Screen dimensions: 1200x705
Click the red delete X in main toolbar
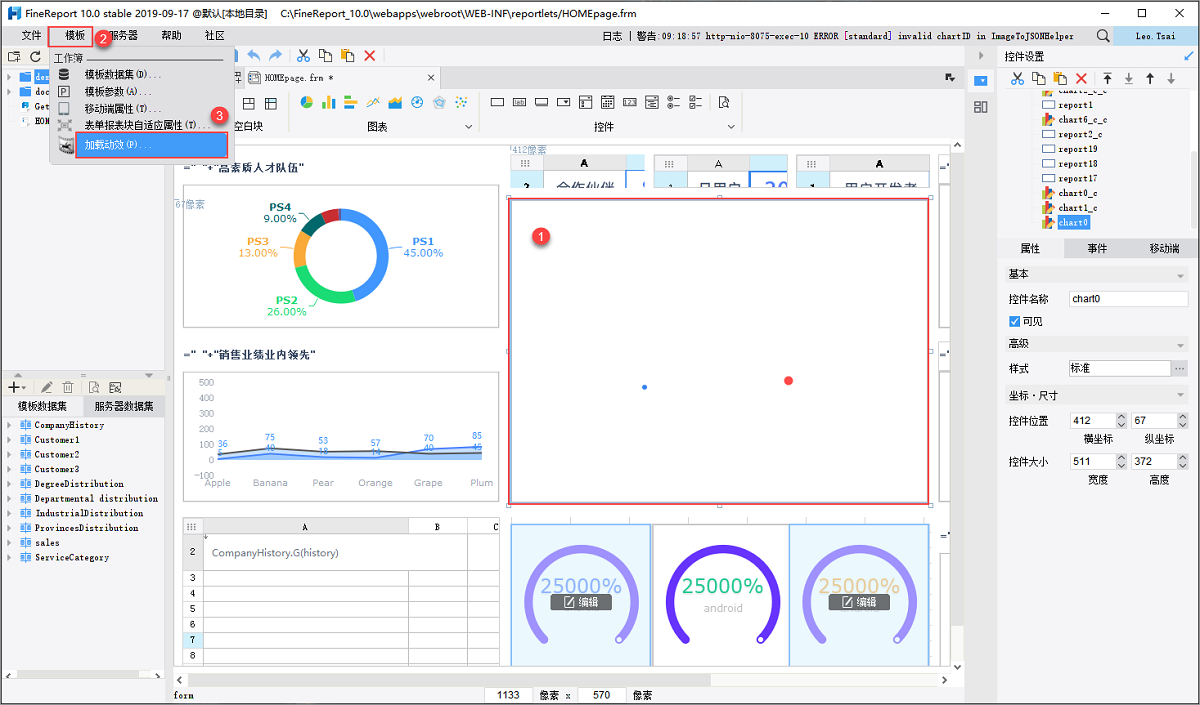point(370,56)
